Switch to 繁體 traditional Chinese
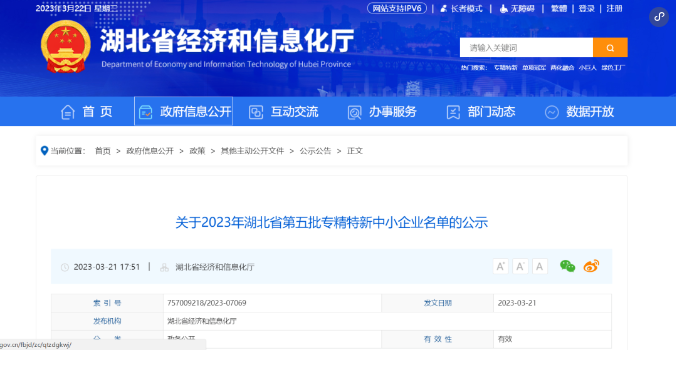Viewport: 676px width, 368px height. [559, 9]
